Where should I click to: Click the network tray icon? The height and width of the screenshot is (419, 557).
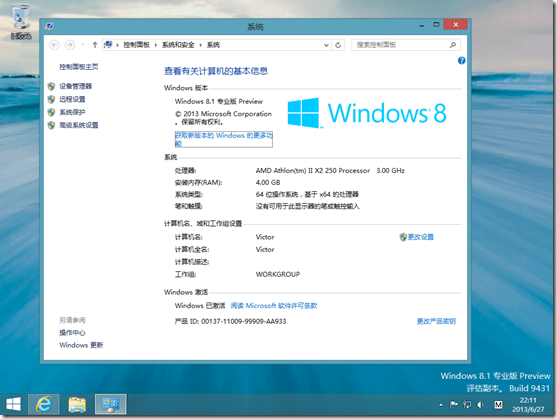point(467,404)
